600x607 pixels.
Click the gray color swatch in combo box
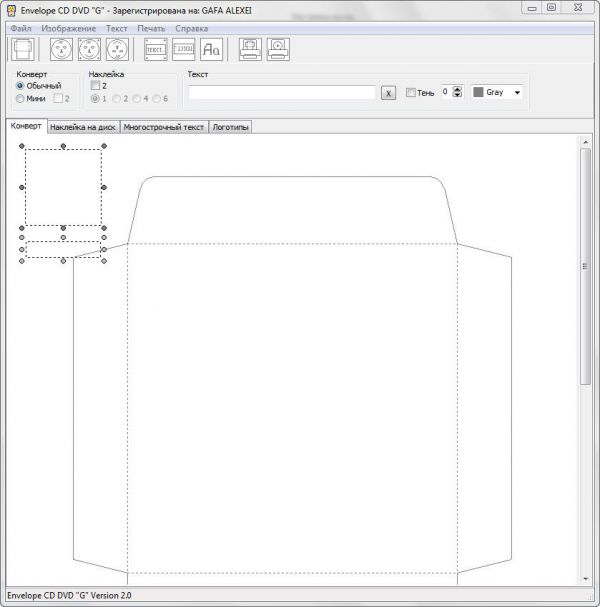pyautogui.click(x=478, y=92)
